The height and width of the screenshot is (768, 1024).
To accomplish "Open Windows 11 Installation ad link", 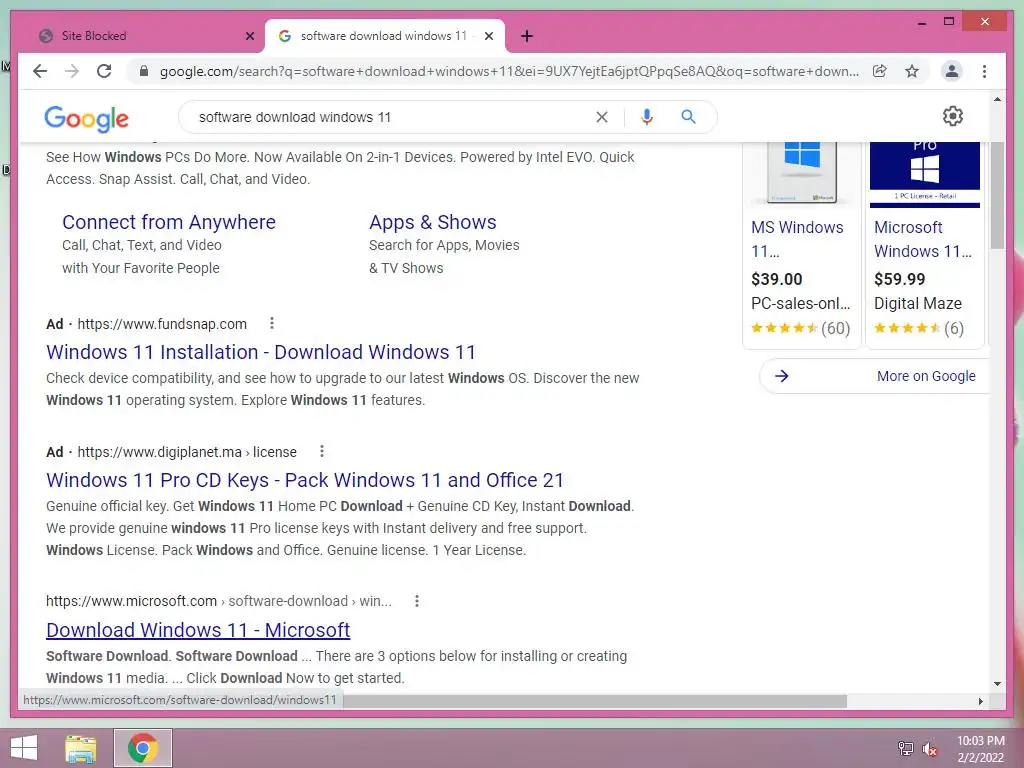I will pos(261,352).
